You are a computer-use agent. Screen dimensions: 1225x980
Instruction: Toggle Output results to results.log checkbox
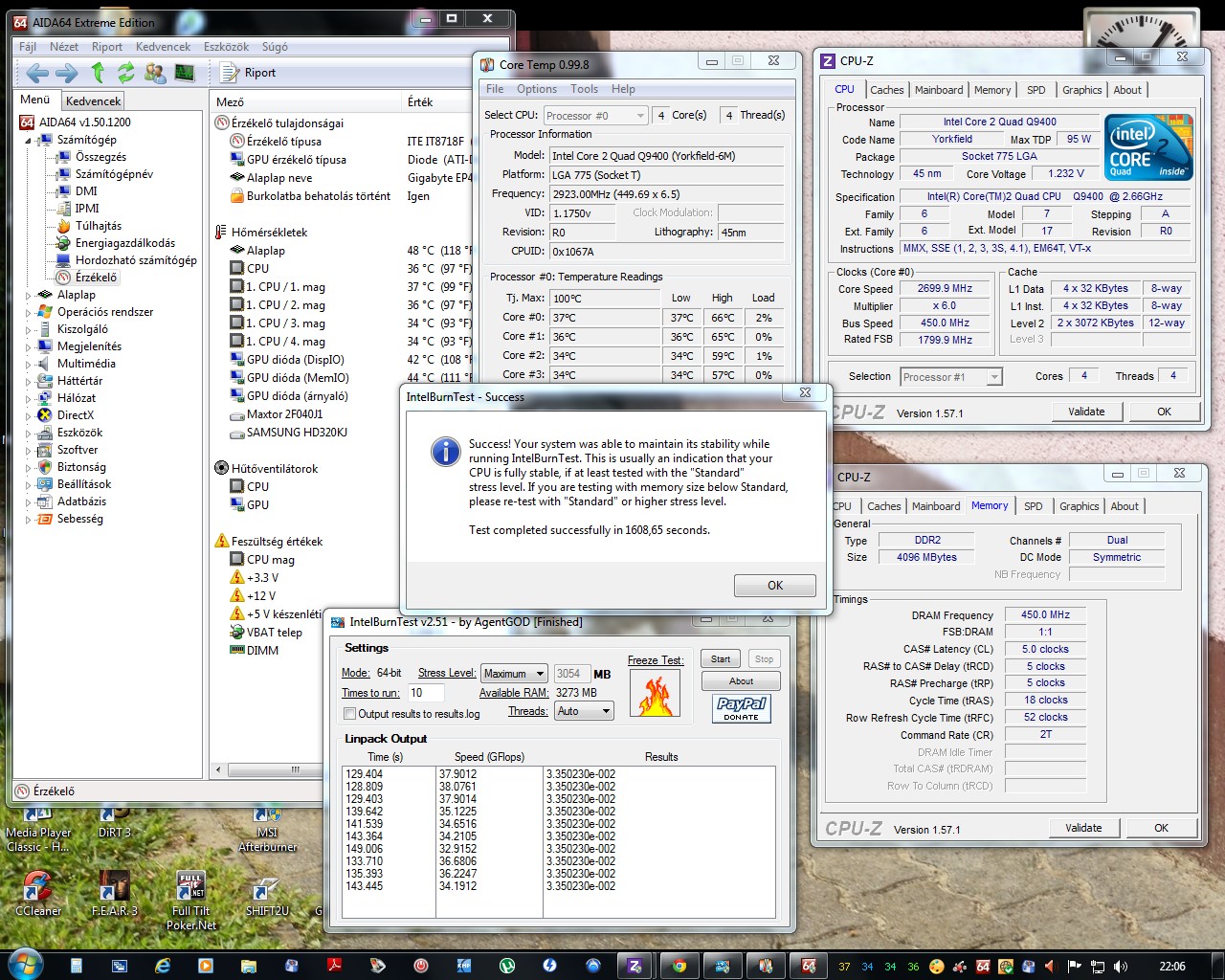(350, 714)
